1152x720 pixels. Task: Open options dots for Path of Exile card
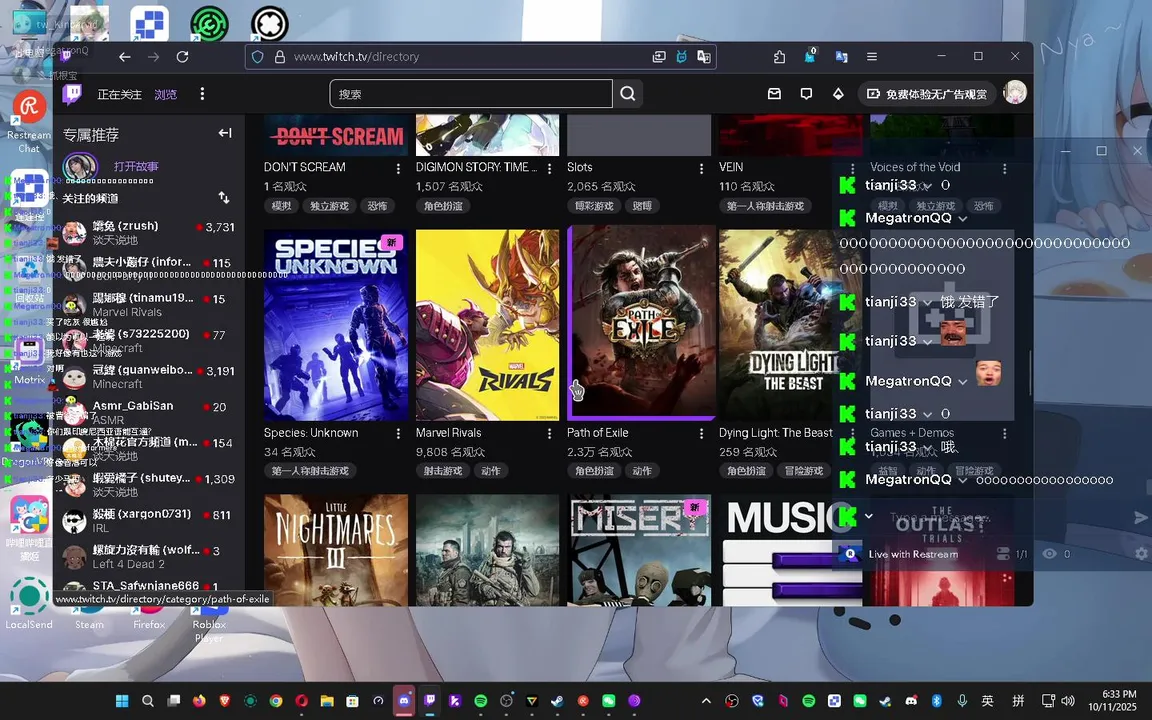click(701, 434)
